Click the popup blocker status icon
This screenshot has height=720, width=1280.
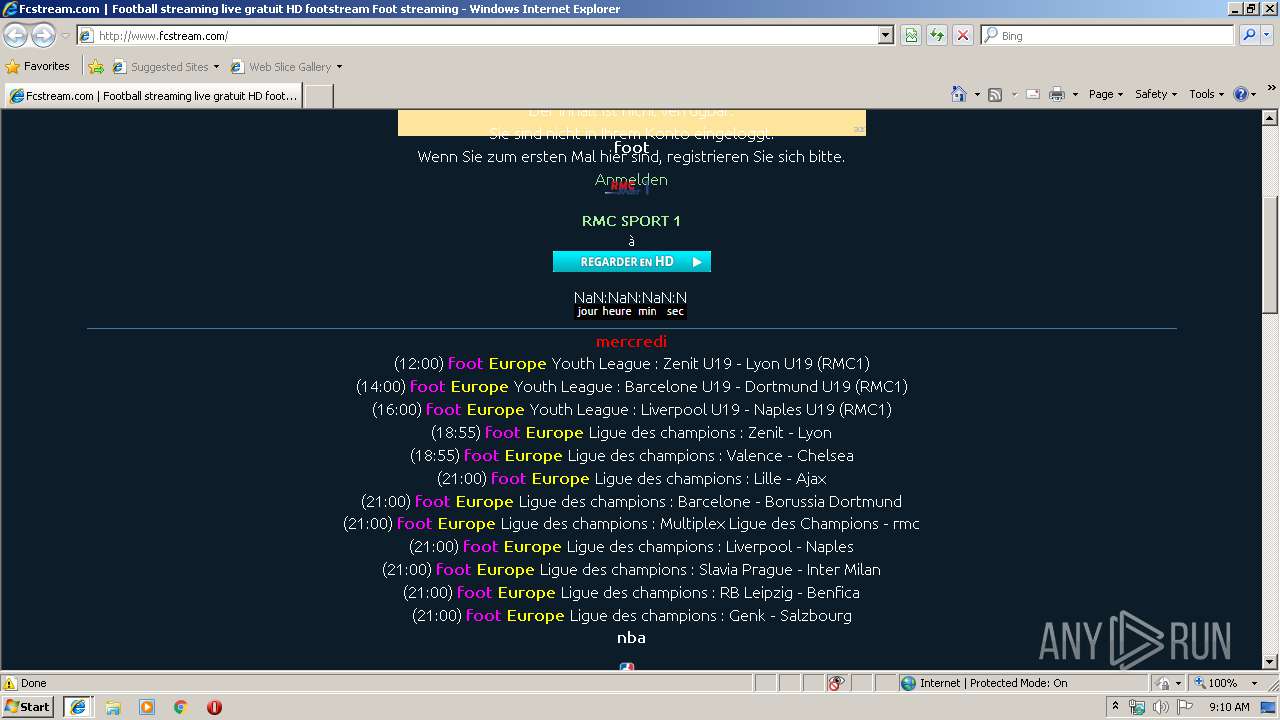pyautogui.click(x=837, y=683)
